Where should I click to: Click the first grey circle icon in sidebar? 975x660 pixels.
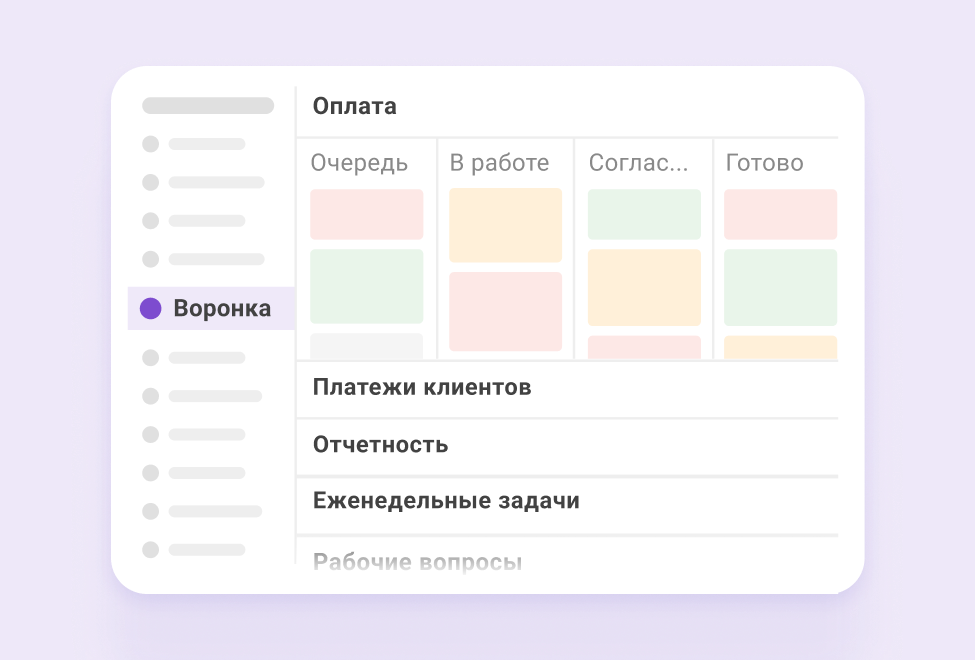[150, 144]
